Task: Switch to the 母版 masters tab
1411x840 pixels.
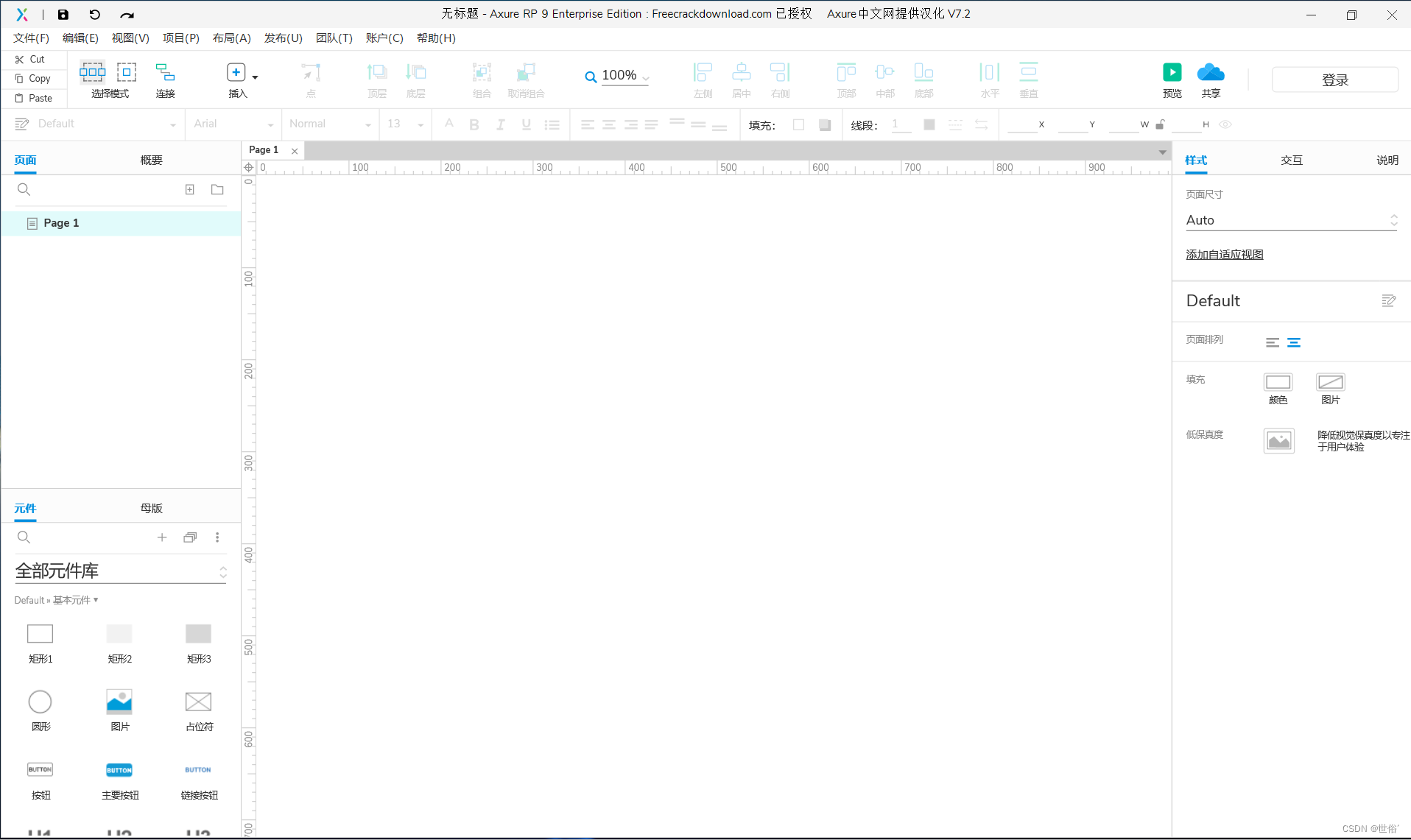Action: tap(151, 508)
